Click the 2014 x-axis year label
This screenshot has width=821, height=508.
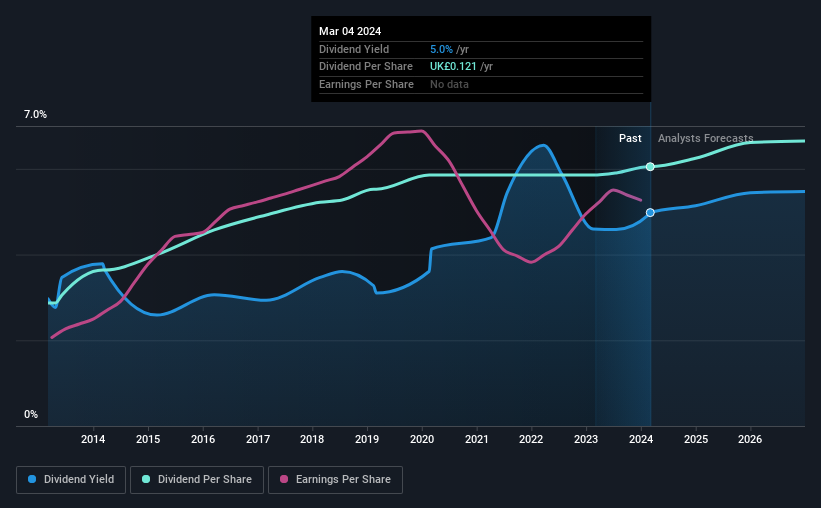point(93,439)
